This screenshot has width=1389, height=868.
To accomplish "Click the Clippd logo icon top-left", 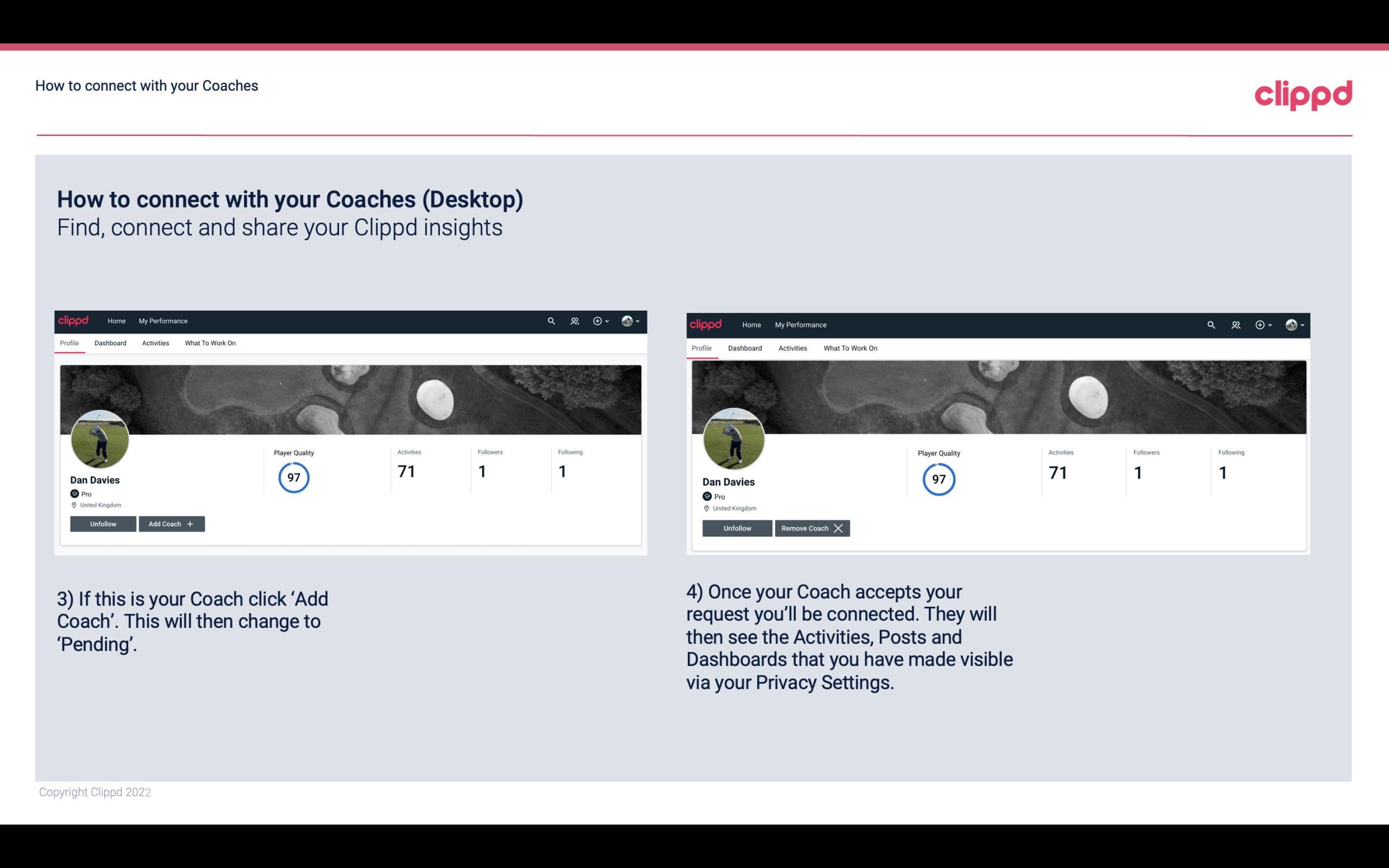I will (75, 321).
